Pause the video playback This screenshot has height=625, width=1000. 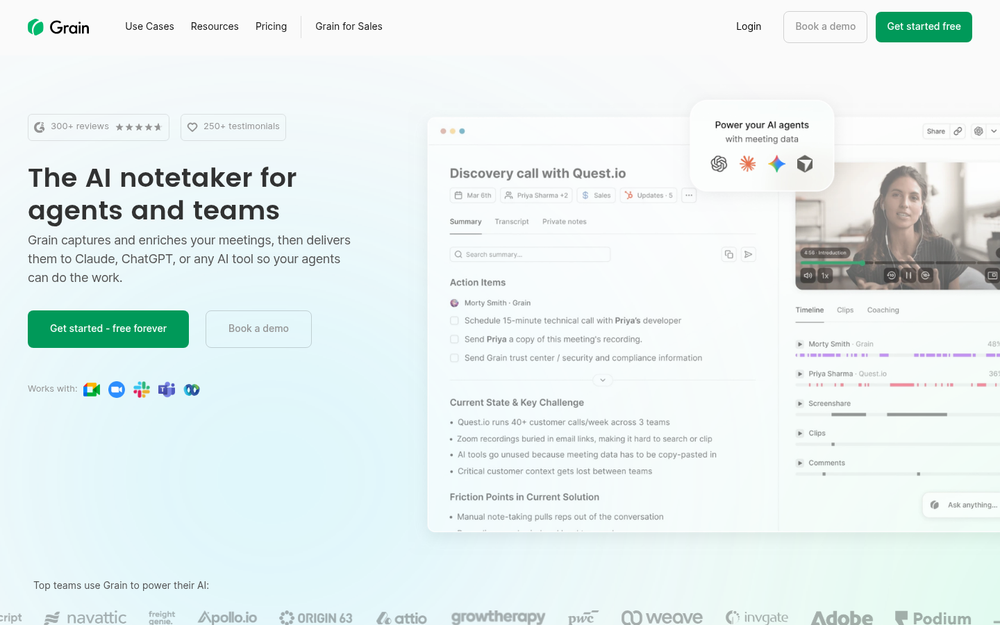point(908,276)
